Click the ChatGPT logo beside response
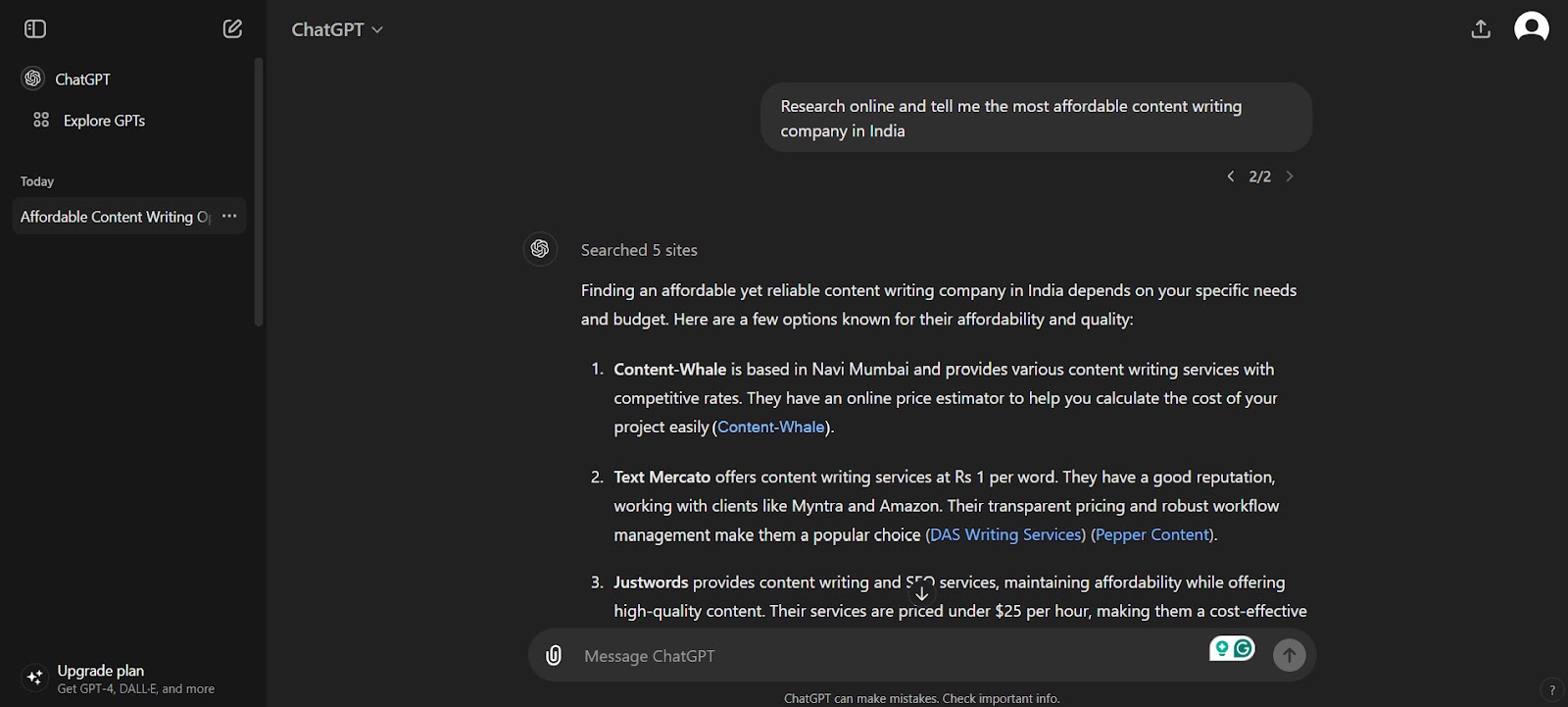The width and height of the screenshot is (1568, 707). tap(540, 249)
